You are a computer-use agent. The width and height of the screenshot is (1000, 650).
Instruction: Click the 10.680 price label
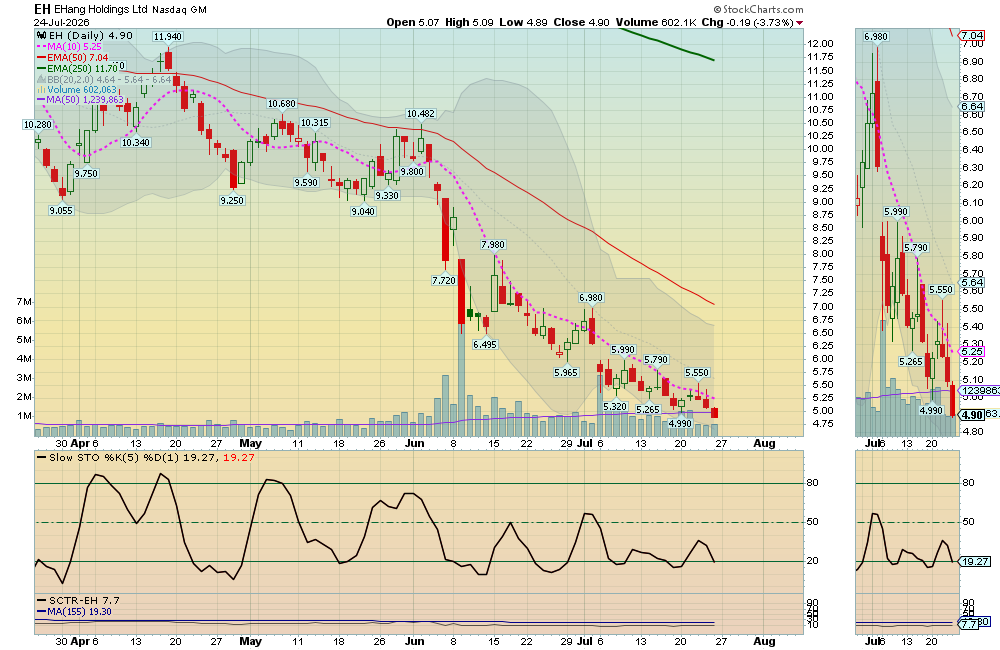pyautogui.click(x=281, y=103)
